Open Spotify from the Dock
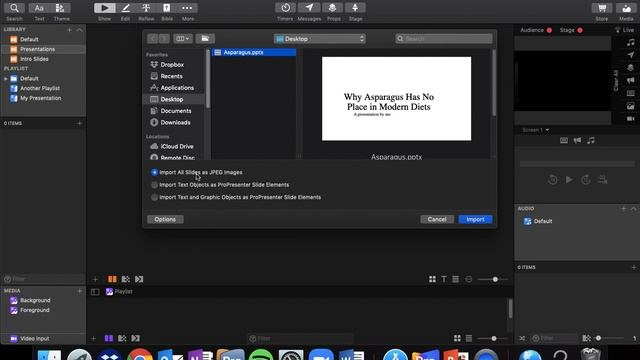The image size is (640, 360). tap(261, 355)
